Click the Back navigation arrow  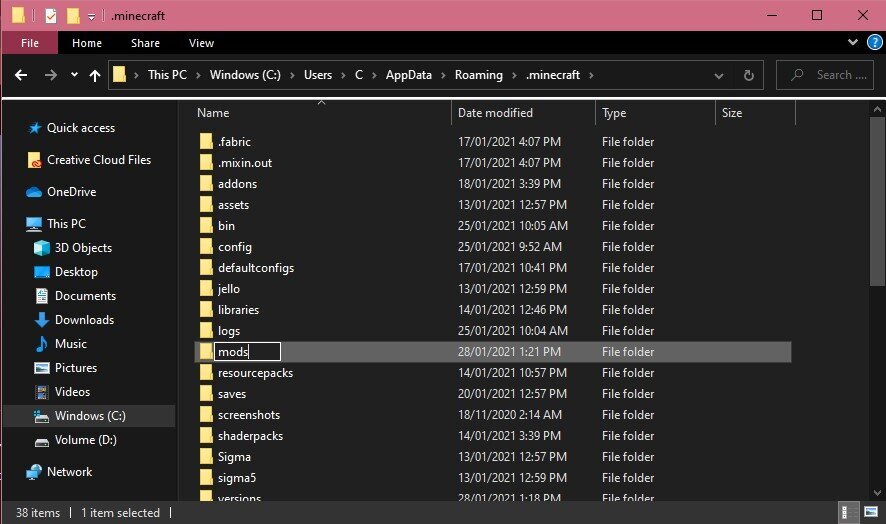21,75
